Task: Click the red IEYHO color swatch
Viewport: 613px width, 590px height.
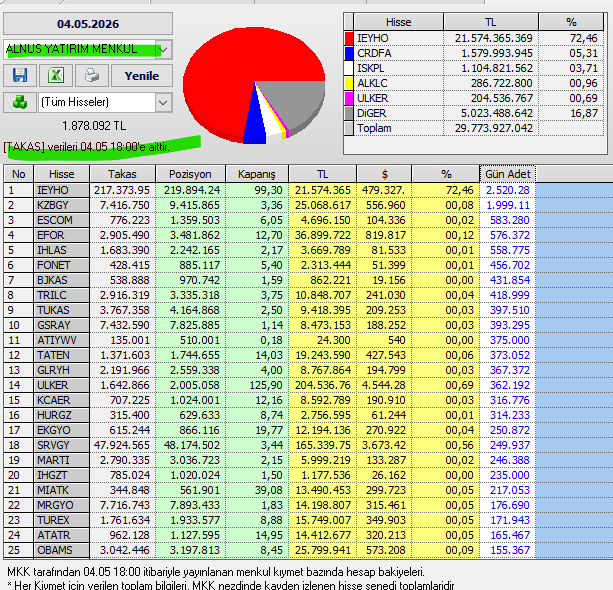Action: (349, 38)
